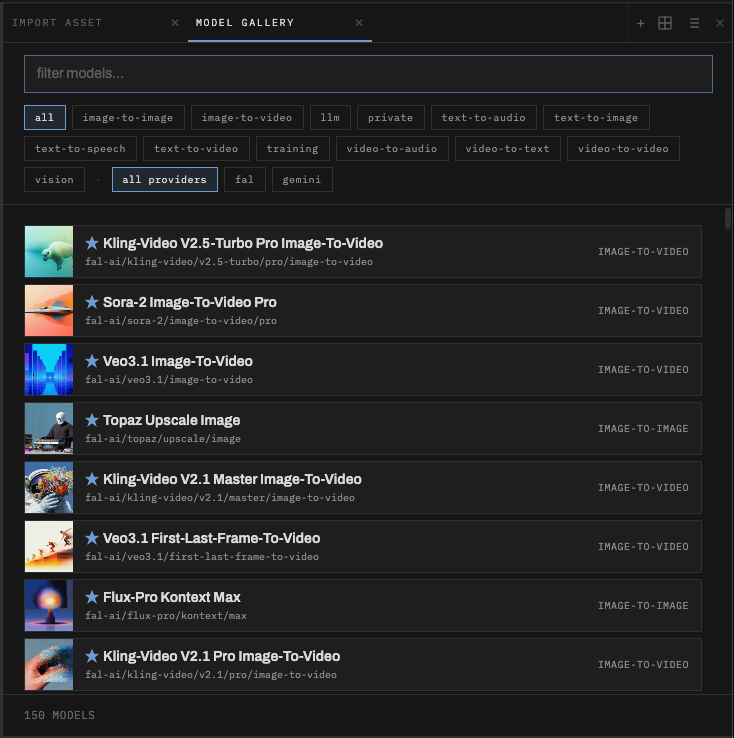
Task: Filter by video-to-audio category
Action: [x=392, y=149]
